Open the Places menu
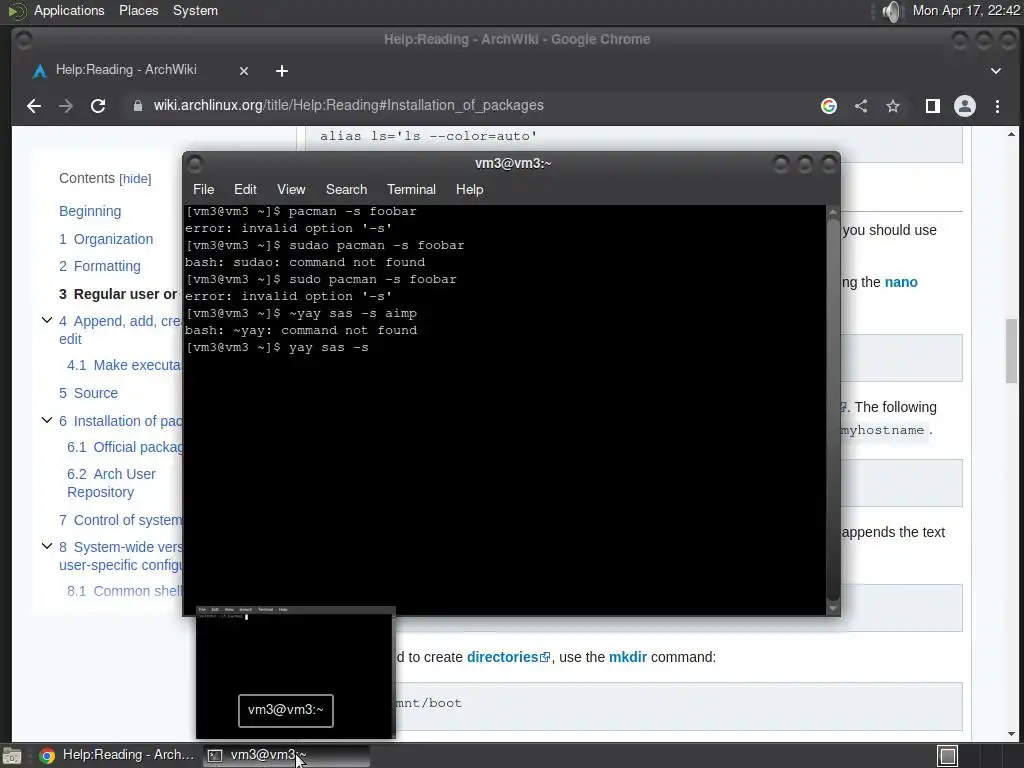 click(x=138, y=10)
